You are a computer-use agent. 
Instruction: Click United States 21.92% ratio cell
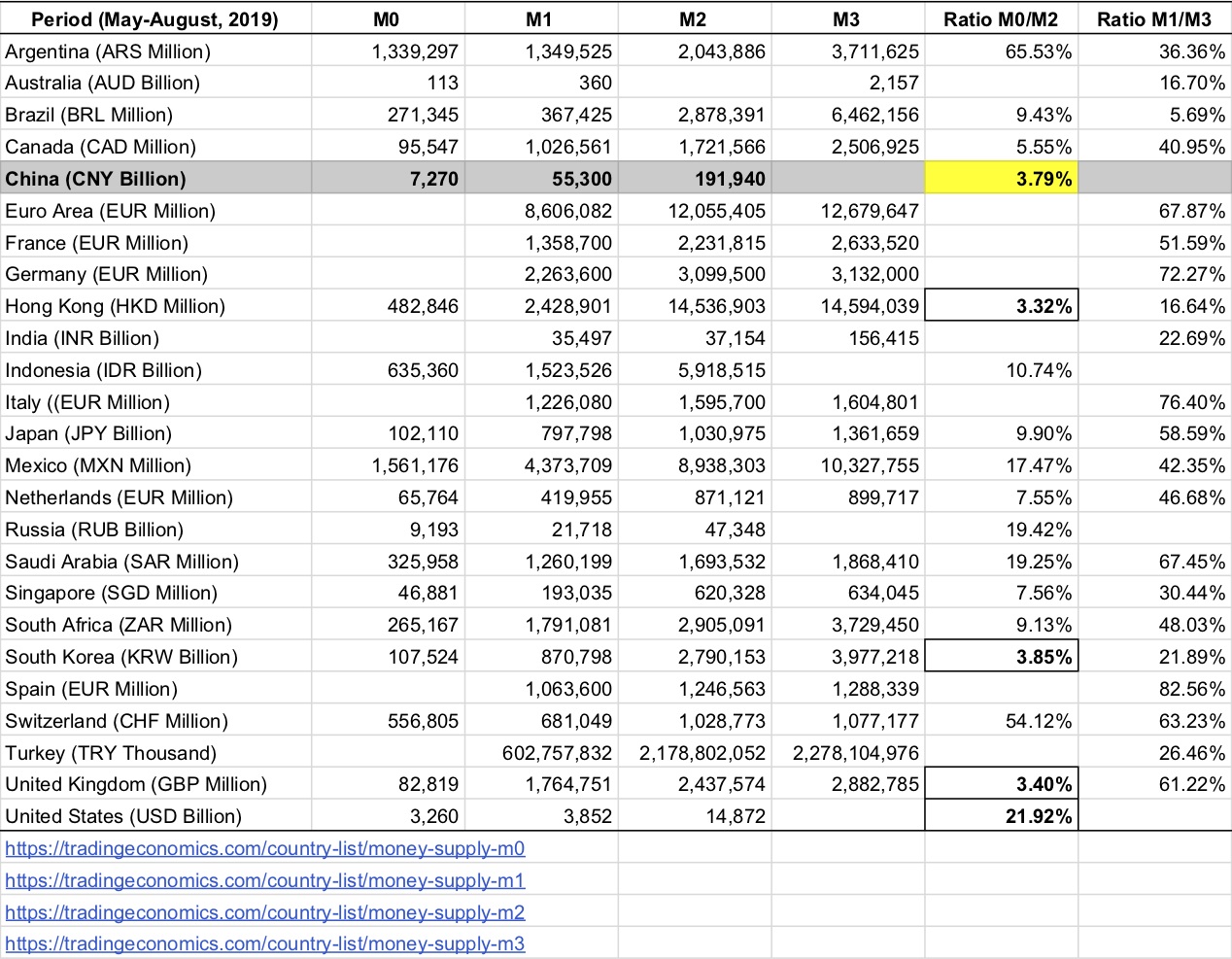click(1001, 816)
